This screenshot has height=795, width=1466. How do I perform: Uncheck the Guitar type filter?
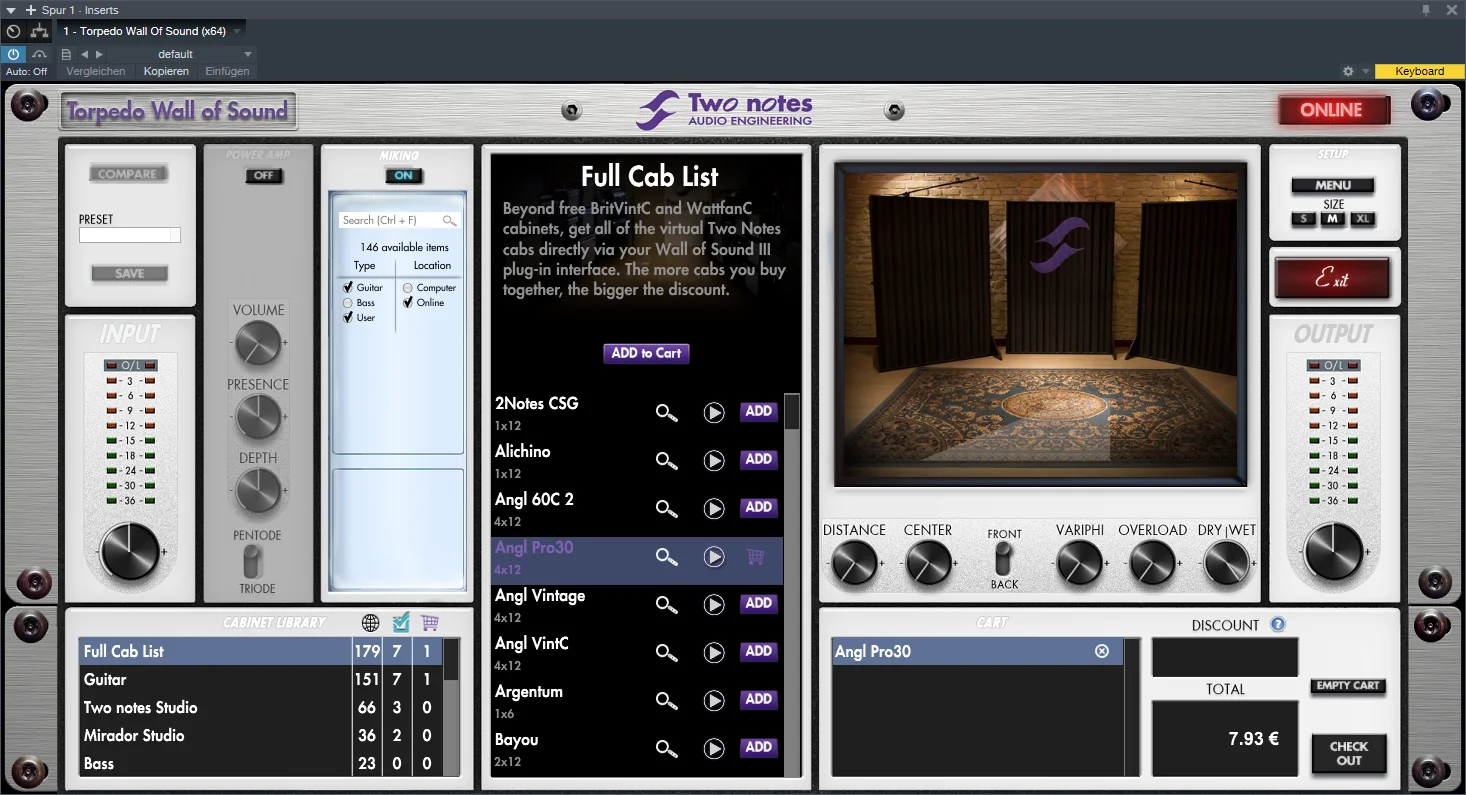[x=348, y=288]
